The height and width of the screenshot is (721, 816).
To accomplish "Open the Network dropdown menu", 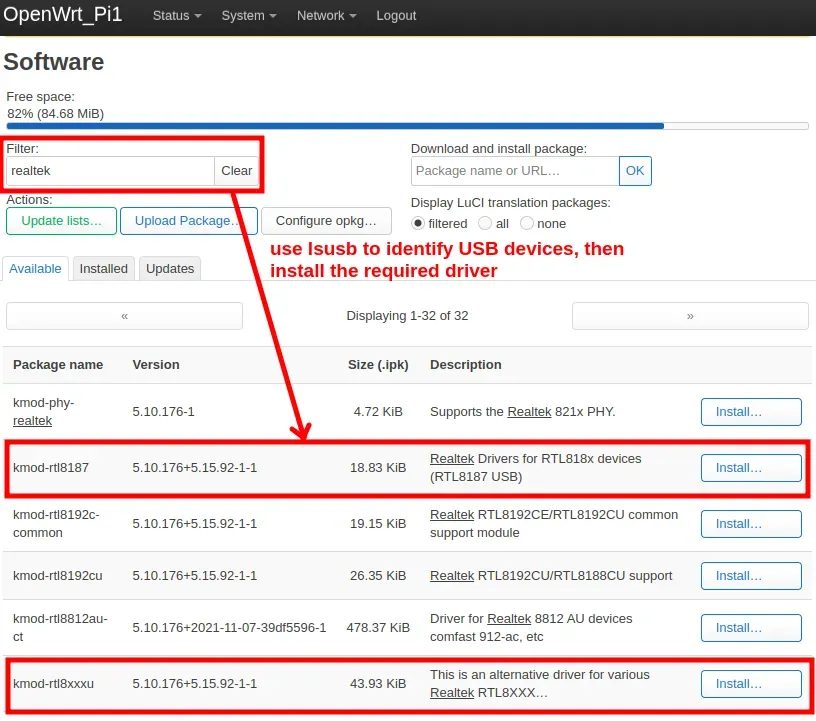I will [326, 16].
